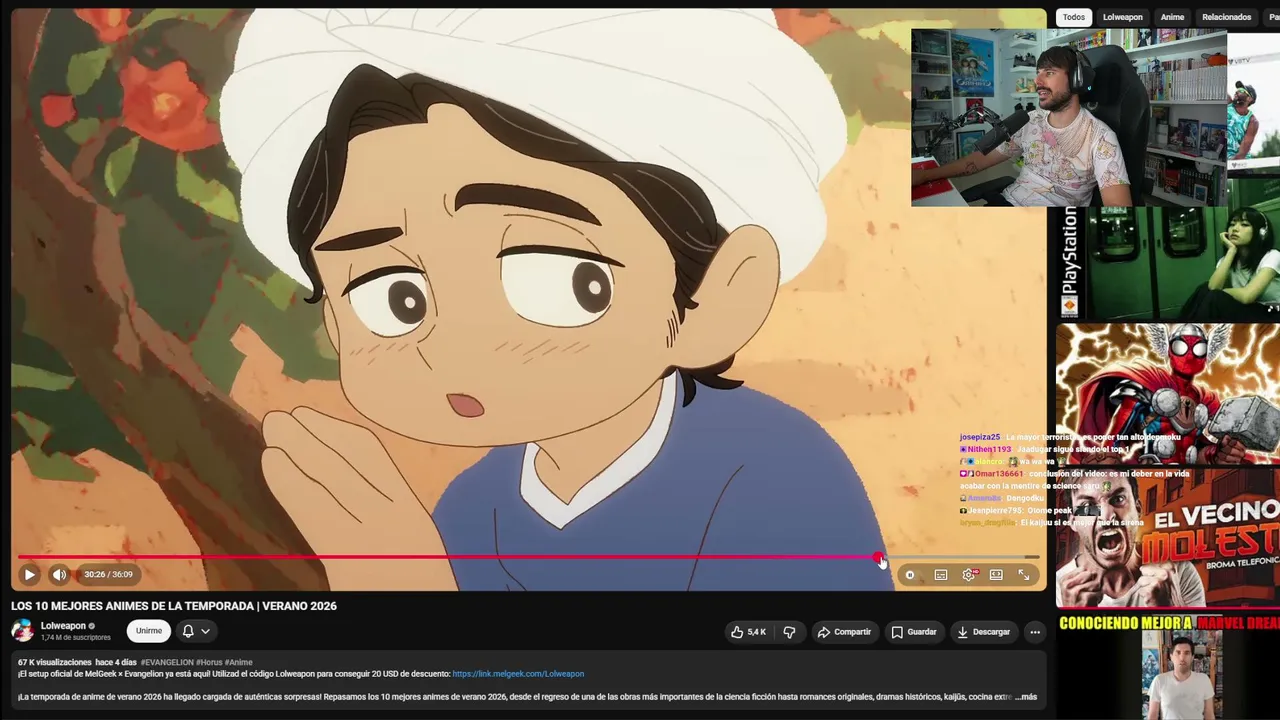Screen dimensions: 1280x720
Task: Play the video with the play button
Action: tap(29, 575)
